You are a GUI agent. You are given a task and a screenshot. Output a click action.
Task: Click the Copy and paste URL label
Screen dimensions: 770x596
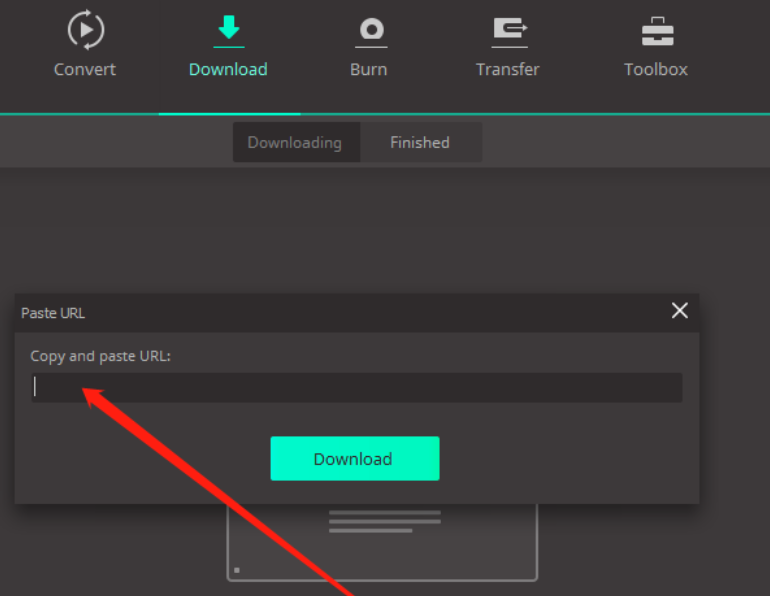click(100, 356)
